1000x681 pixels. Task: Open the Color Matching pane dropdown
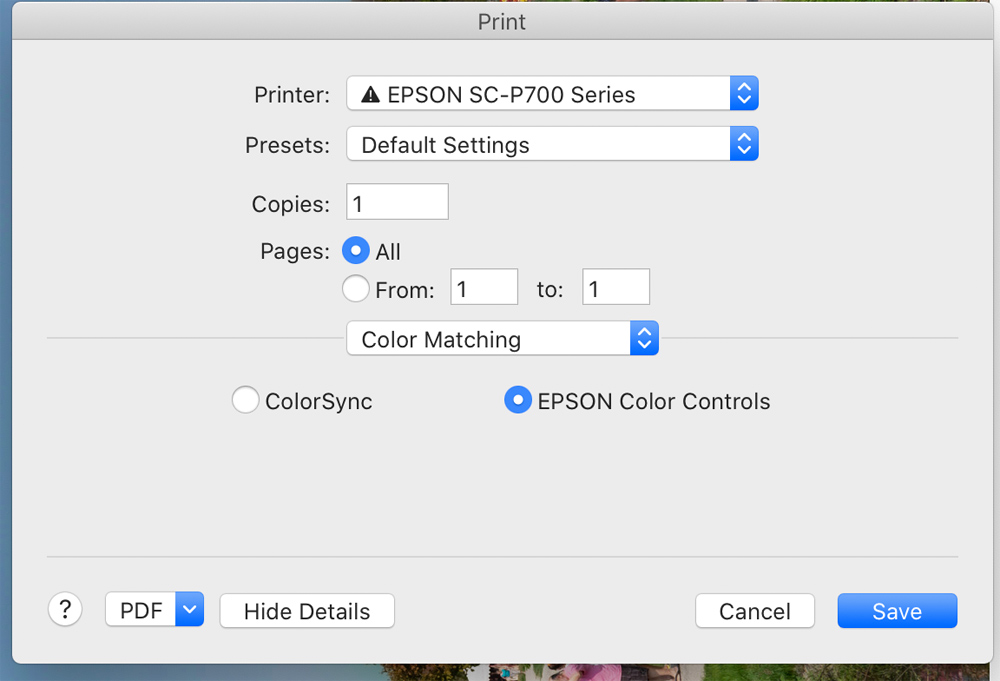click(x=490, y=339)
